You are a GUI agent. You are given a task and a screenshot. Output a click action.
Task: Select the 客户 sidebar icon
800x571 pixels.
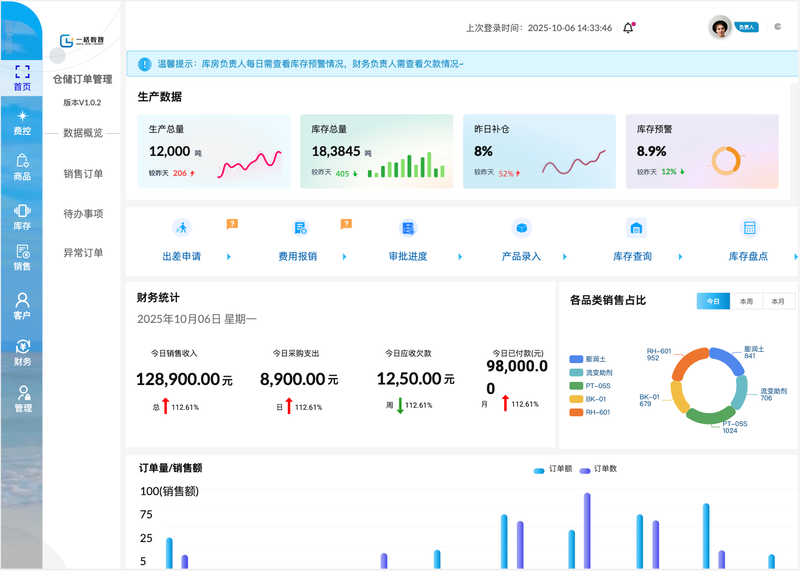click(x=22, y=305)
